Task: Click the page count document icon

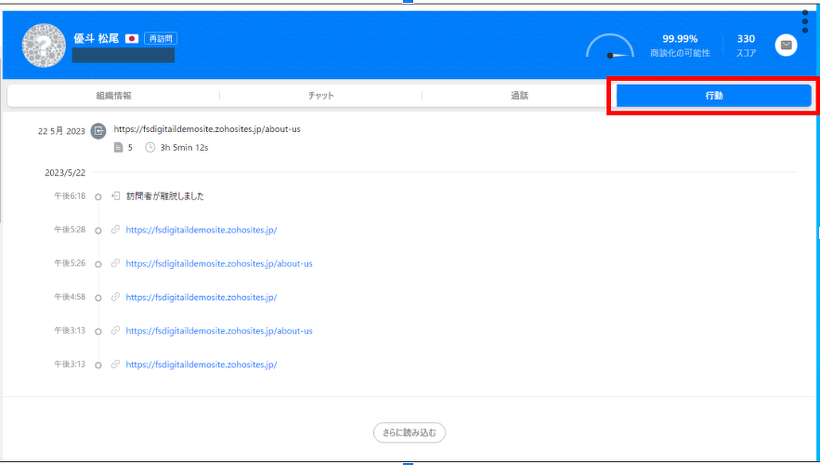Action: pos(118,147)
